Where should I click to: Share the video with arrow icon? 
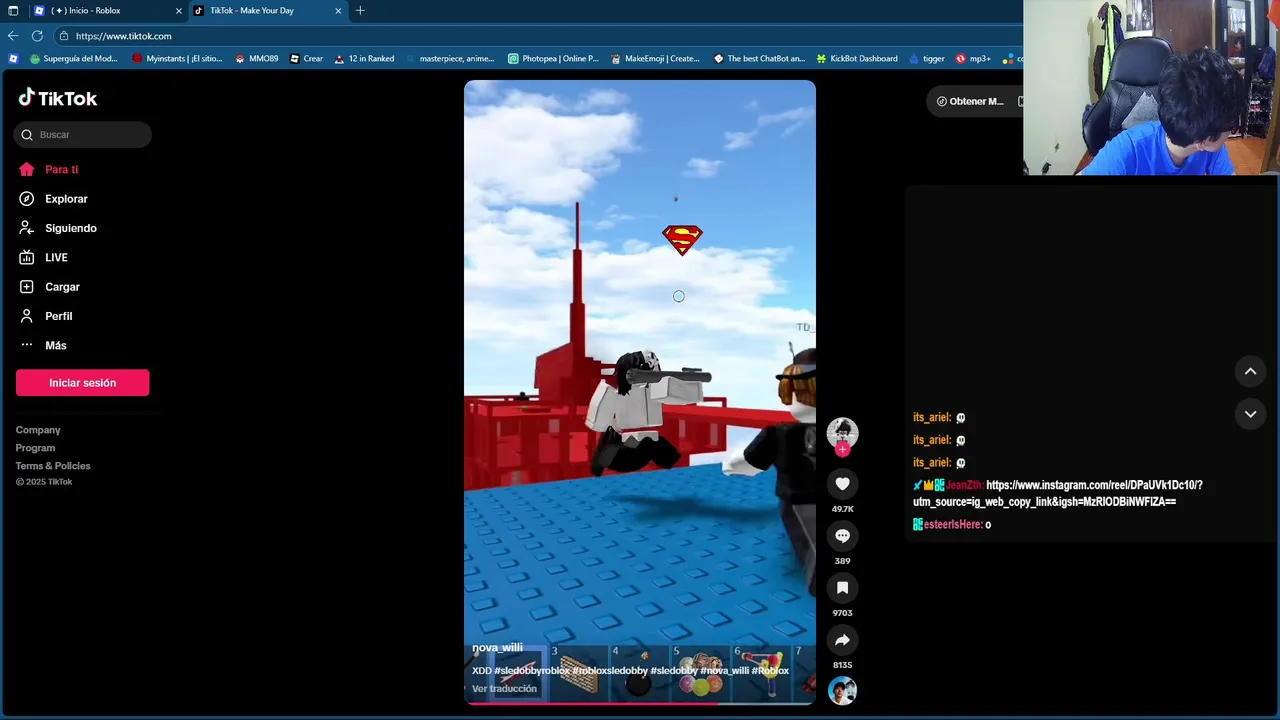[842, 640]
